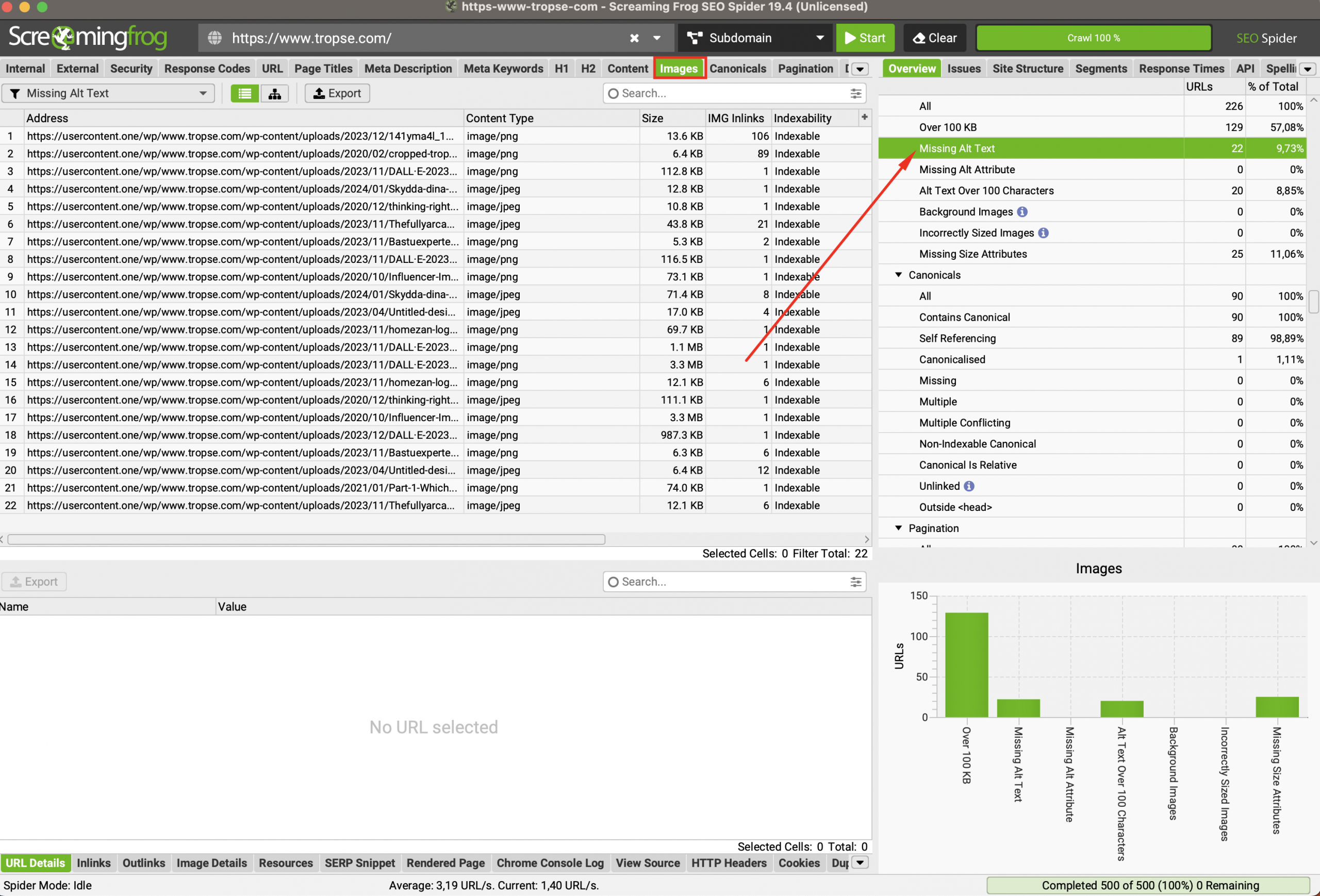Collapse the Pagination section
This screenshot has height=896, width=1320.
tap(898, 528)
